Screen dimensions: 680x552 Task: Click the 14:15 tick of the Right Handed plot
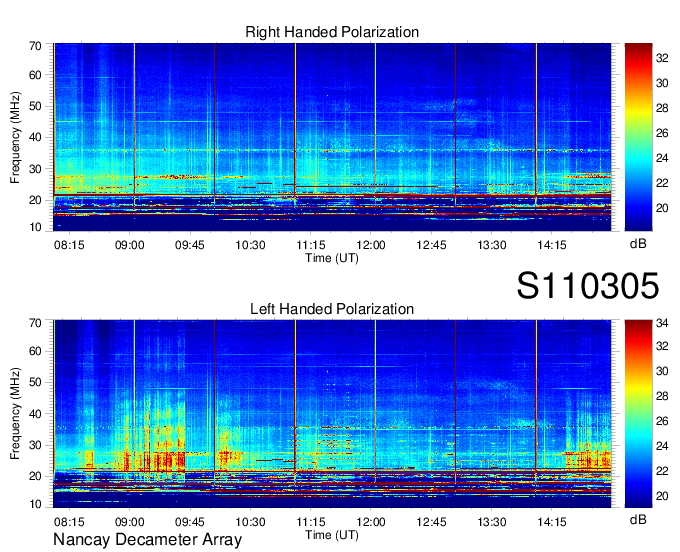552,245
